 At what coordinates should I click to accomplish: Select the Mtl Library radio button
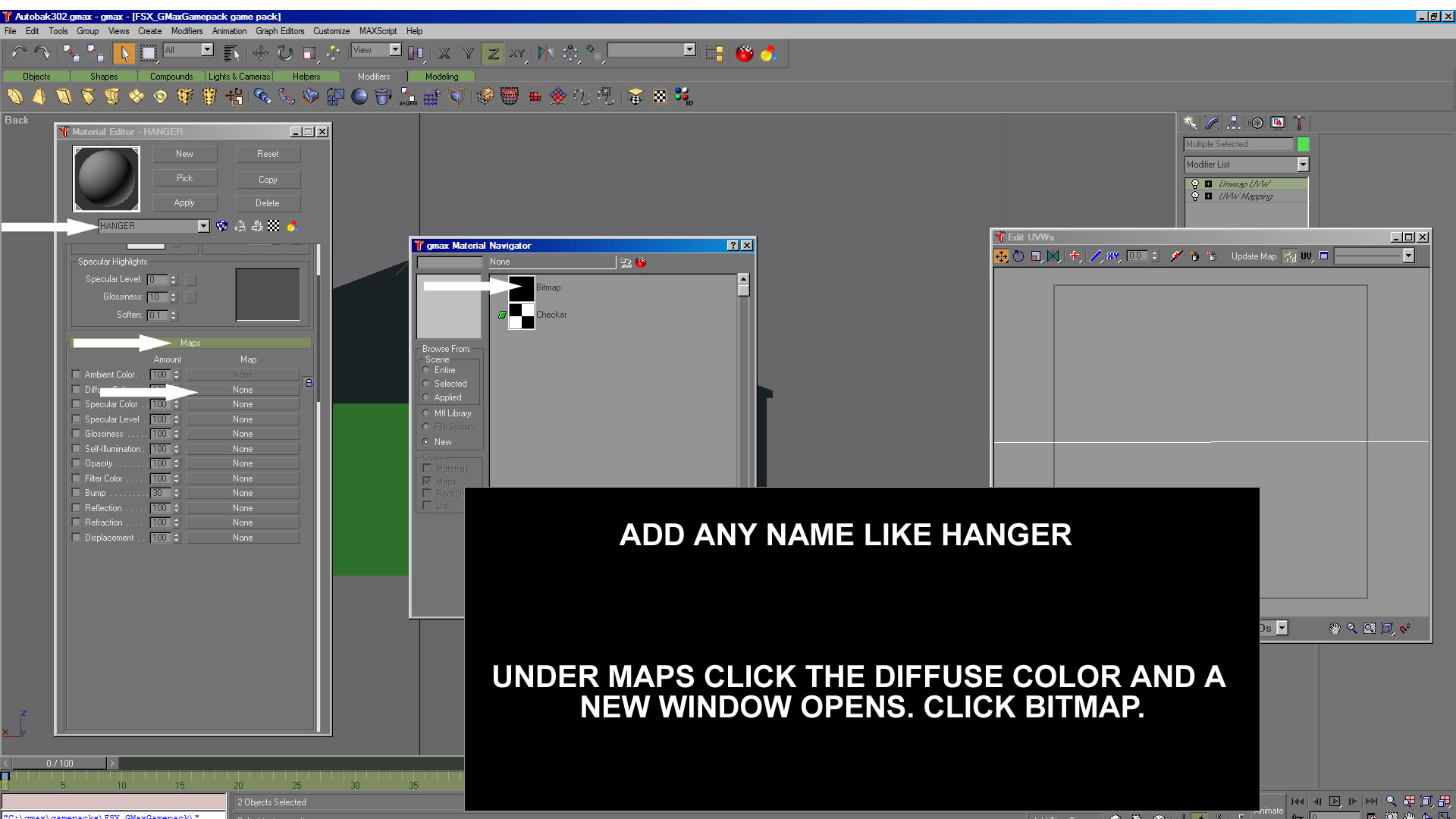coord(426,413)
